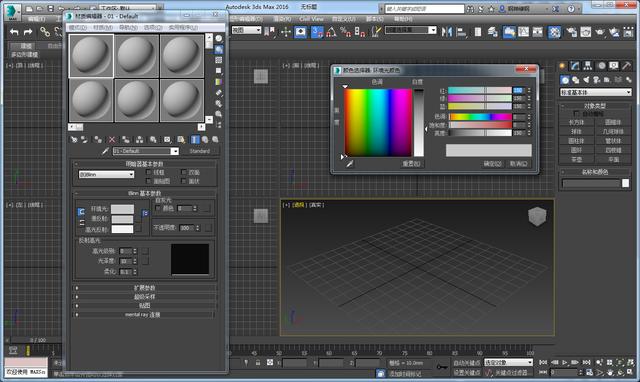Toggle the ambient-diffuse map lock button
The height and width of the screenshot is (382, 640).
pyautogui.click(x=145, y=213)
